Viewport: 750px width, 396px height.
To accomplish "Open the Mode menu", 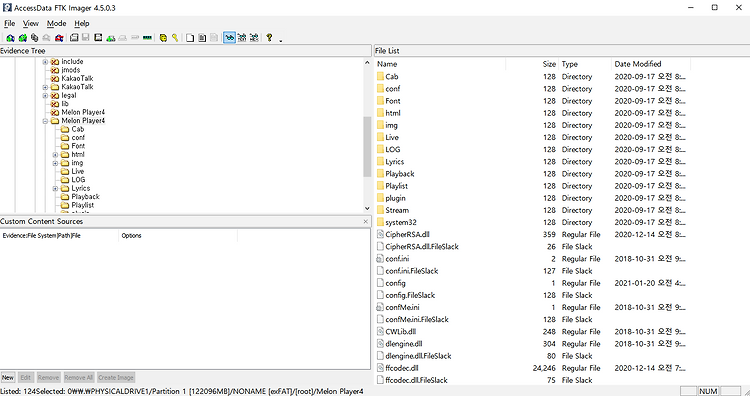I will click(56, 23).
